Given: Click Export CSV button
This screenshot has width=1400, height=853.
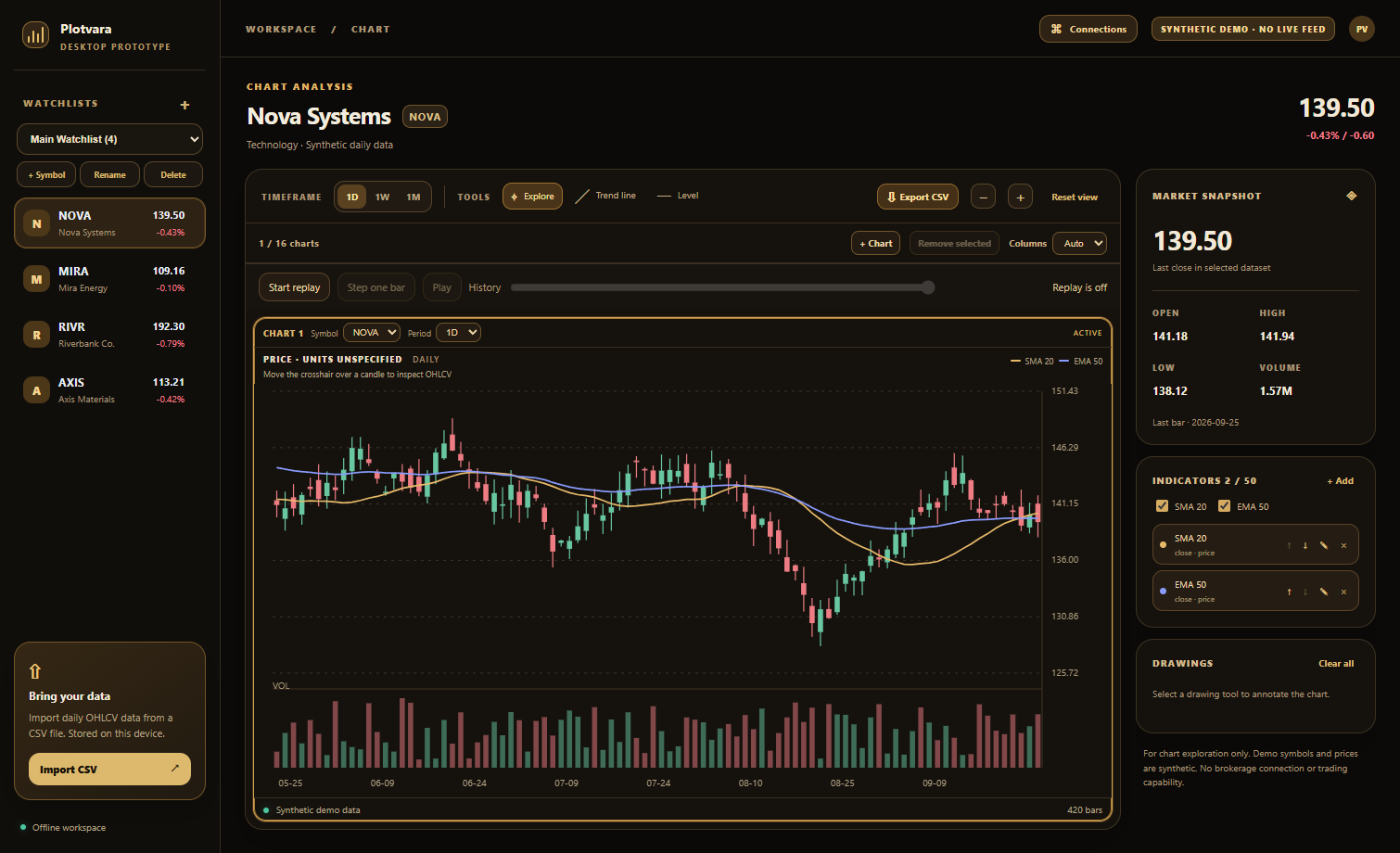Looking at the screenshot, I should 918,197.
